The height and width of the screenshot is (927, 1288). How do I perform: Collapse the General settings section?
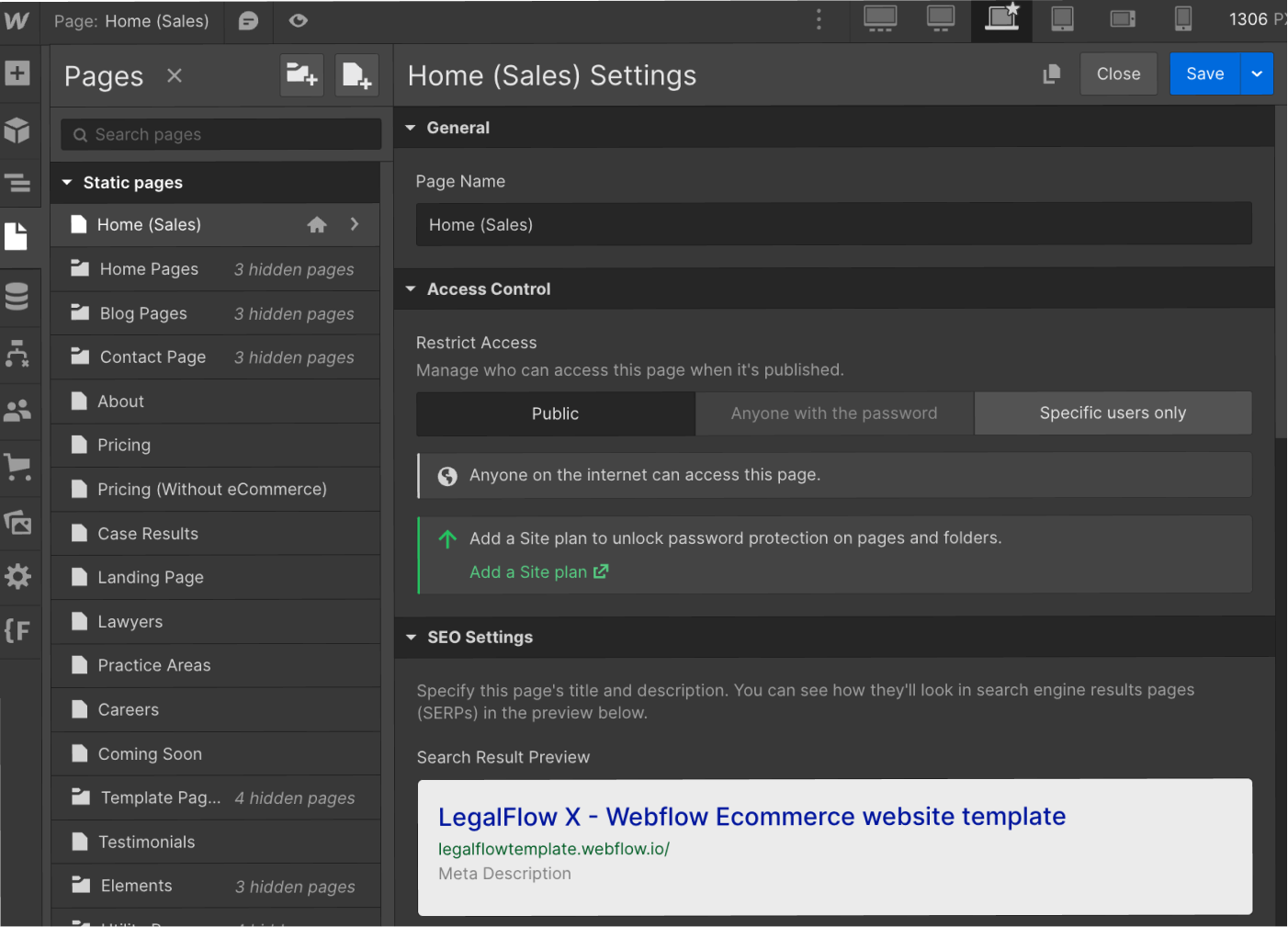pos(411,127)
